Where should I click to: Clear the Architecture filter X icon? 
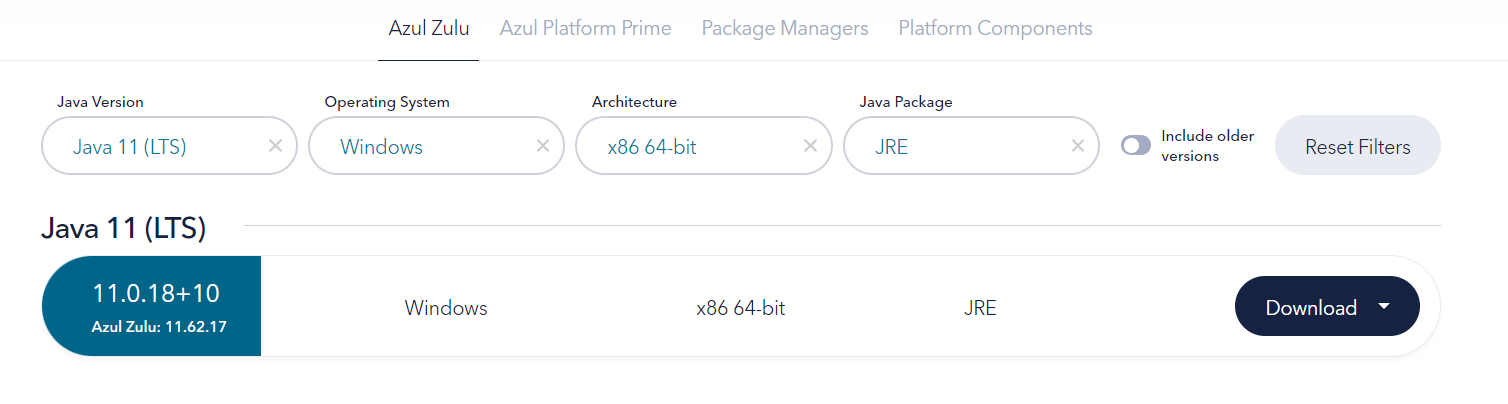[x=811, y=146]
